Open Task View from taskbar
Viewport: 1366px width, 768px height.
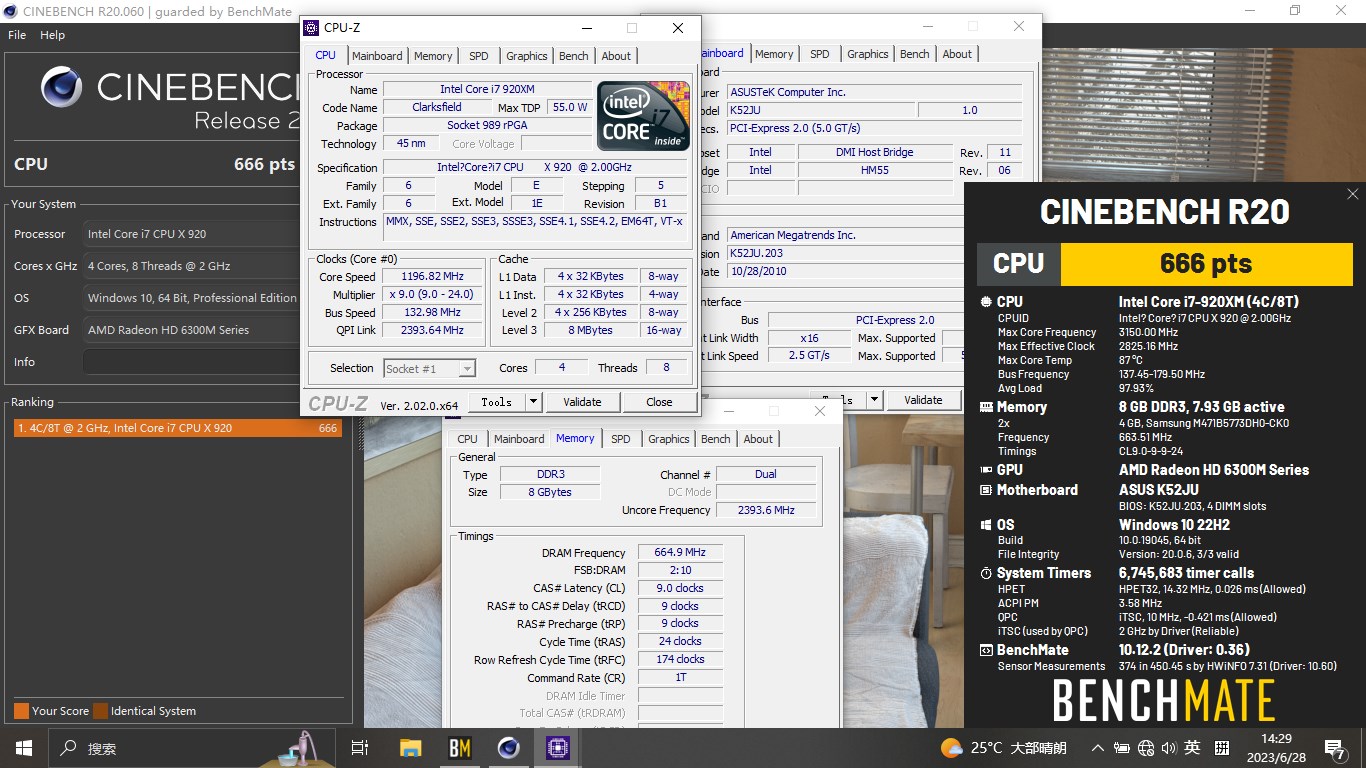pyautogui.click(x=360, y=748)
